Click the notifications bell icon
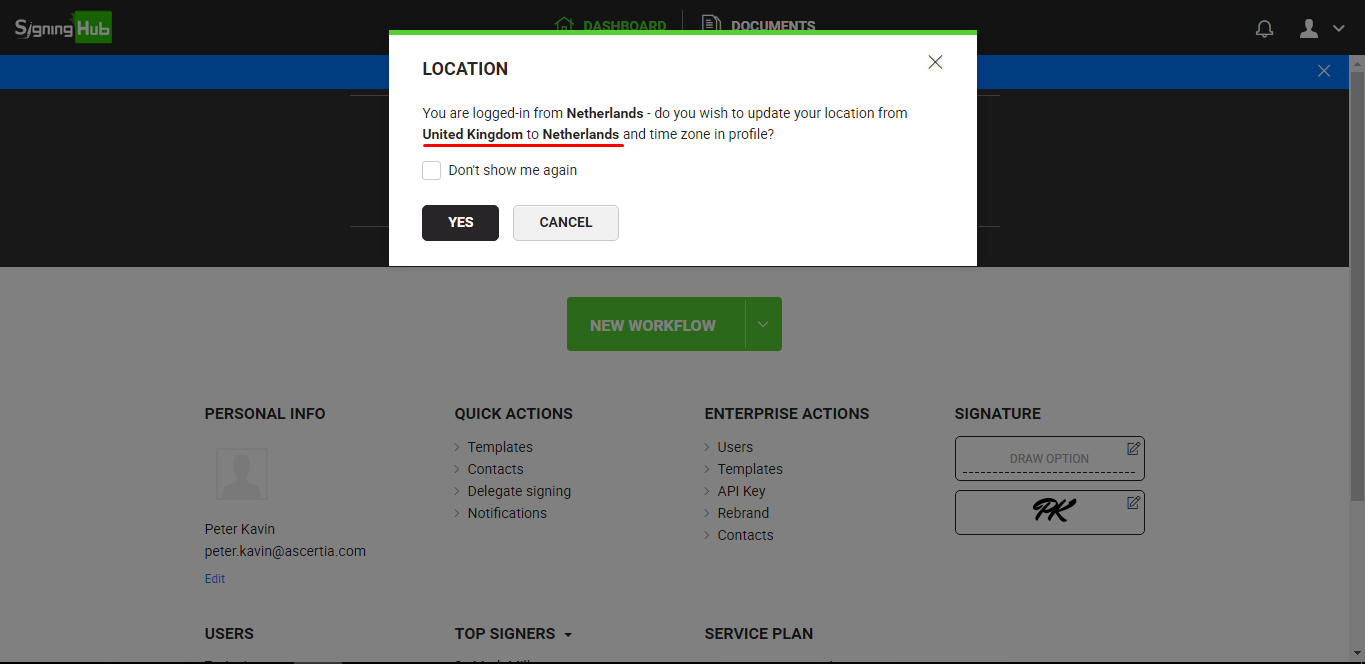Screen dimensions: 1365x664 tap(1264, 29)
